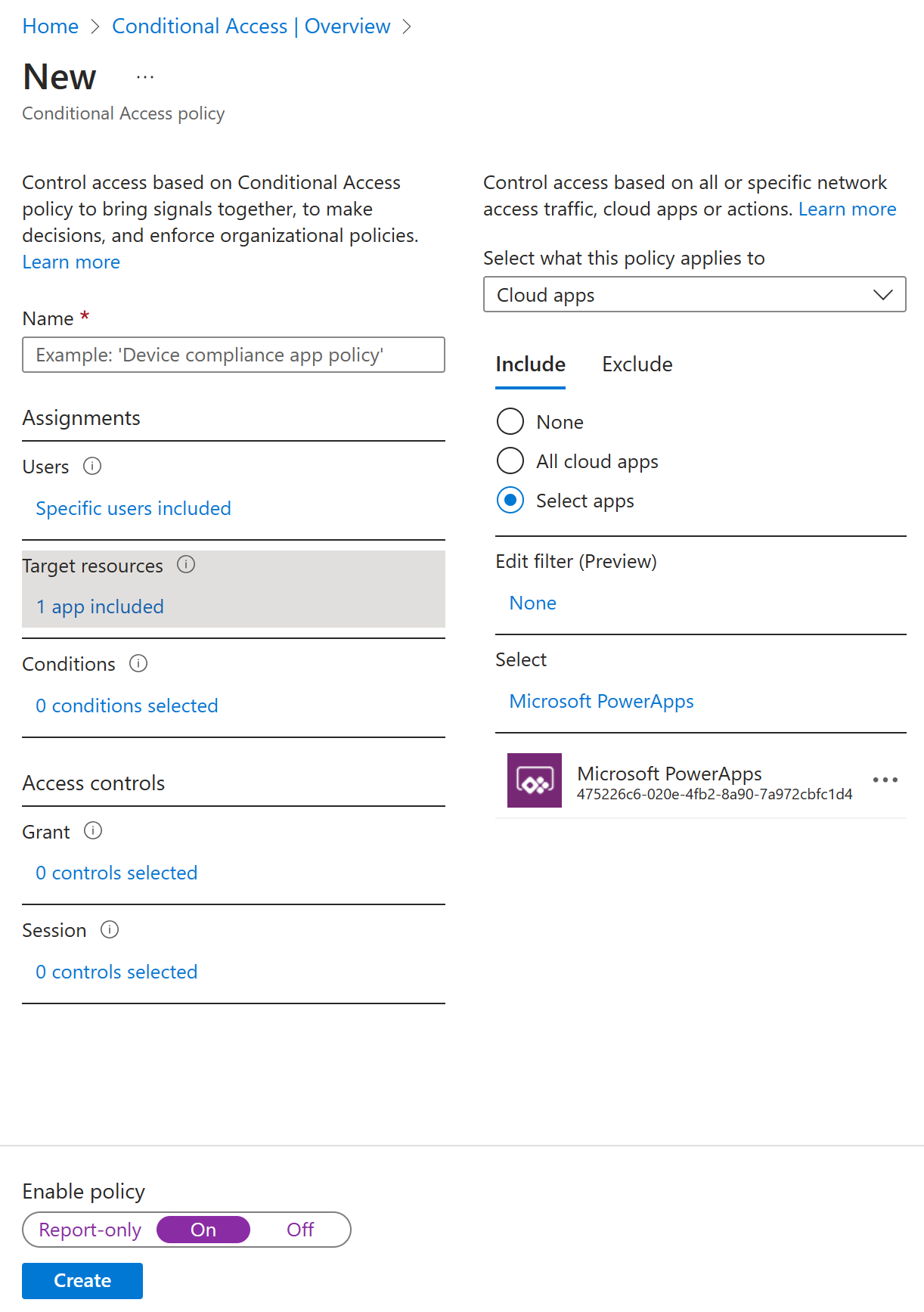
Task: Click the Grant info icon
Action: pos(93,831)
